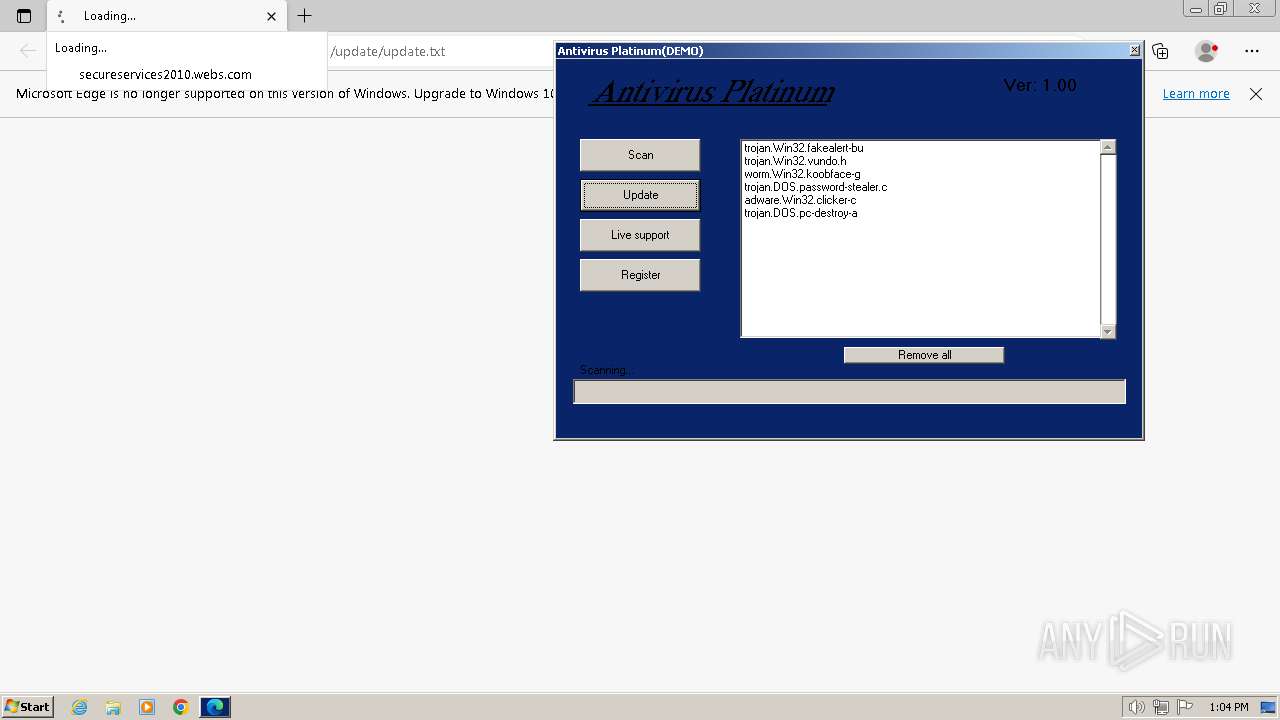
Task: Click the Edge back arrow
Action: click(28, 51)
